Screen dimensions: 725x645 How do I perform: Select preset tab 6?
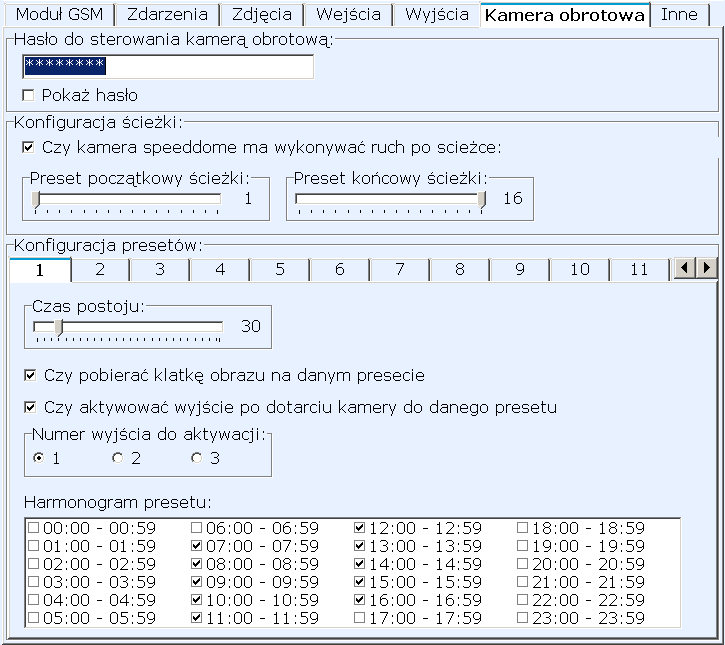point(340,270)
